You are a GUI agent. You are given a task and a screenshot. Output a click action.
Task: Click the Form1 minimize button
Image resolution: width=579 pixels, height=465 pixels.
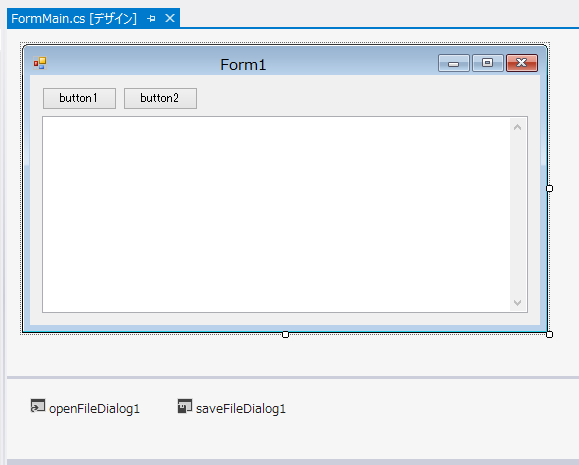454,63
